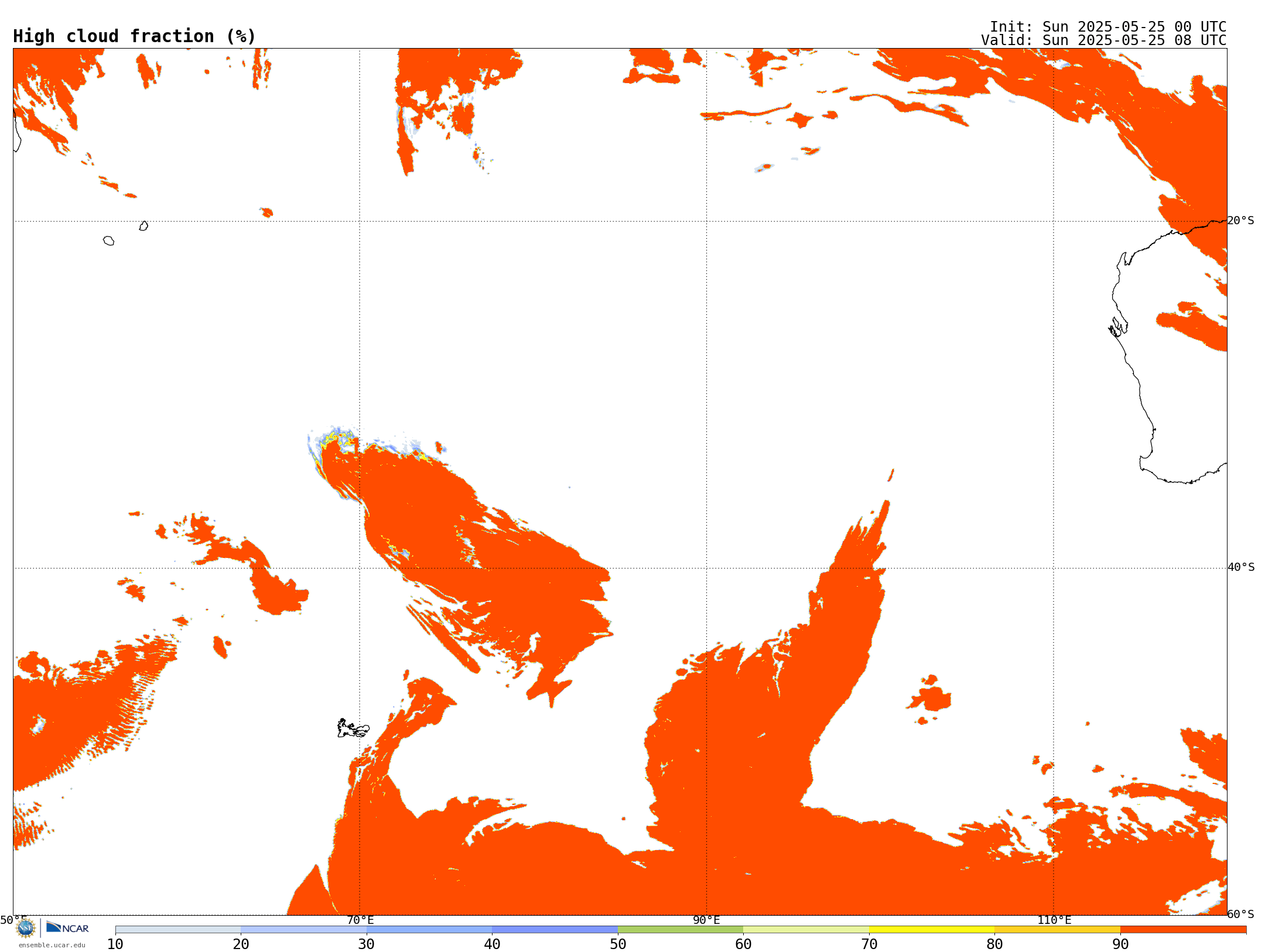
Task: Click the 10-20 pale gray colorbar segment
Action: [x=178, y=930]
